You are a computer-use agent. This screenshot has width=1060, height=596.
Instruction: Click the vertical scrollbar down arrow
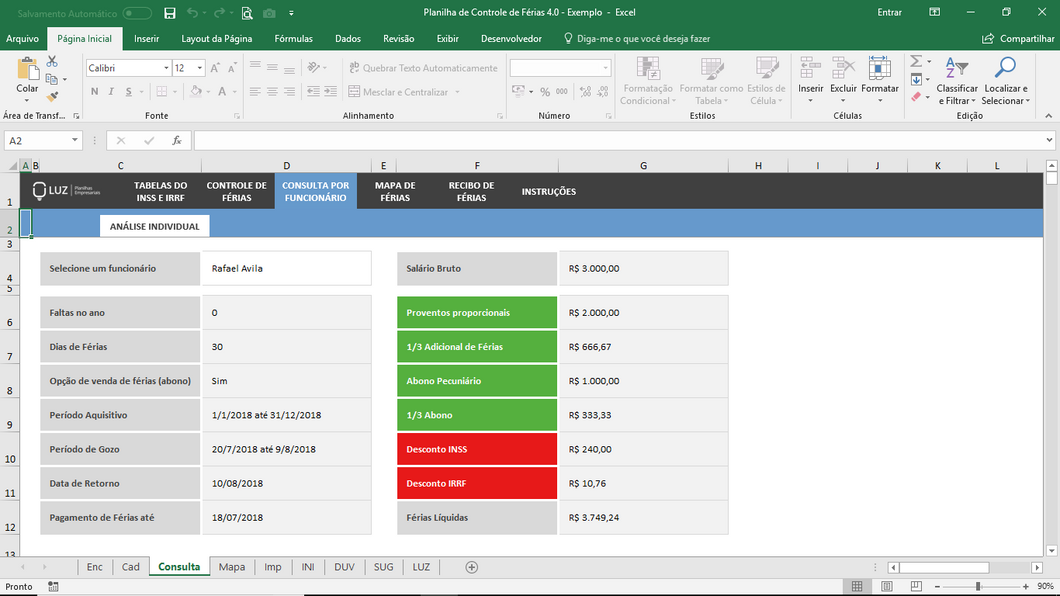pos(1051,551)
